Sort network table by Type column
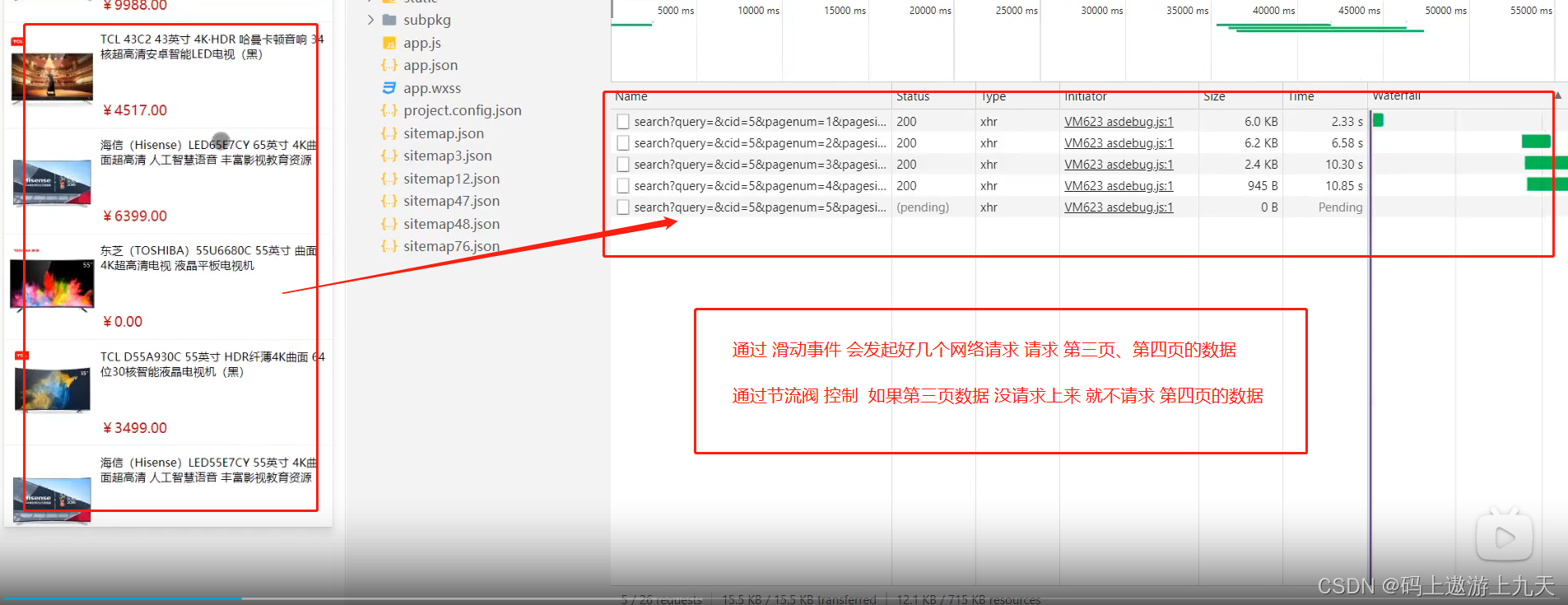This screenshot has height=605, width=1568. click(x=1018, y=97)
